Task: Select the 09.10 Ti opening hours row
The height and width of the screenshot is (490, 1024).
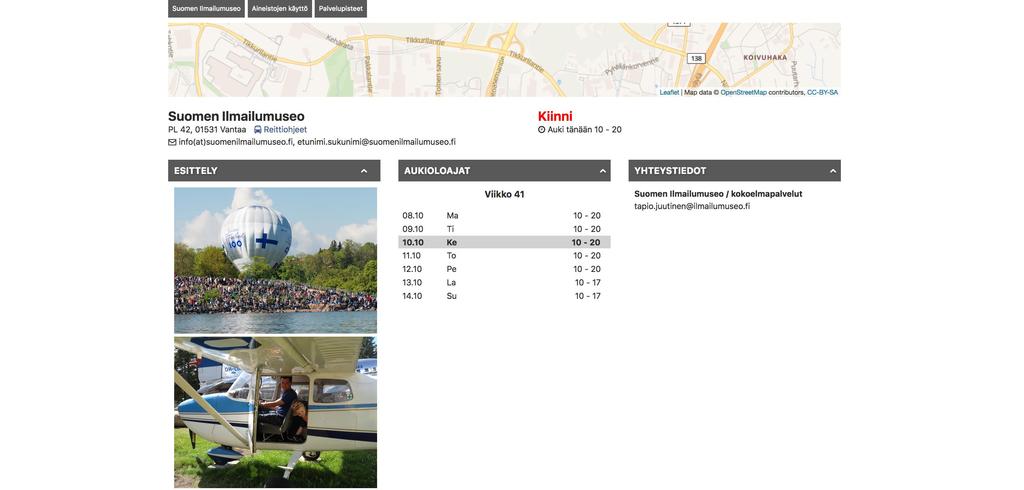Action: (504, 229)
